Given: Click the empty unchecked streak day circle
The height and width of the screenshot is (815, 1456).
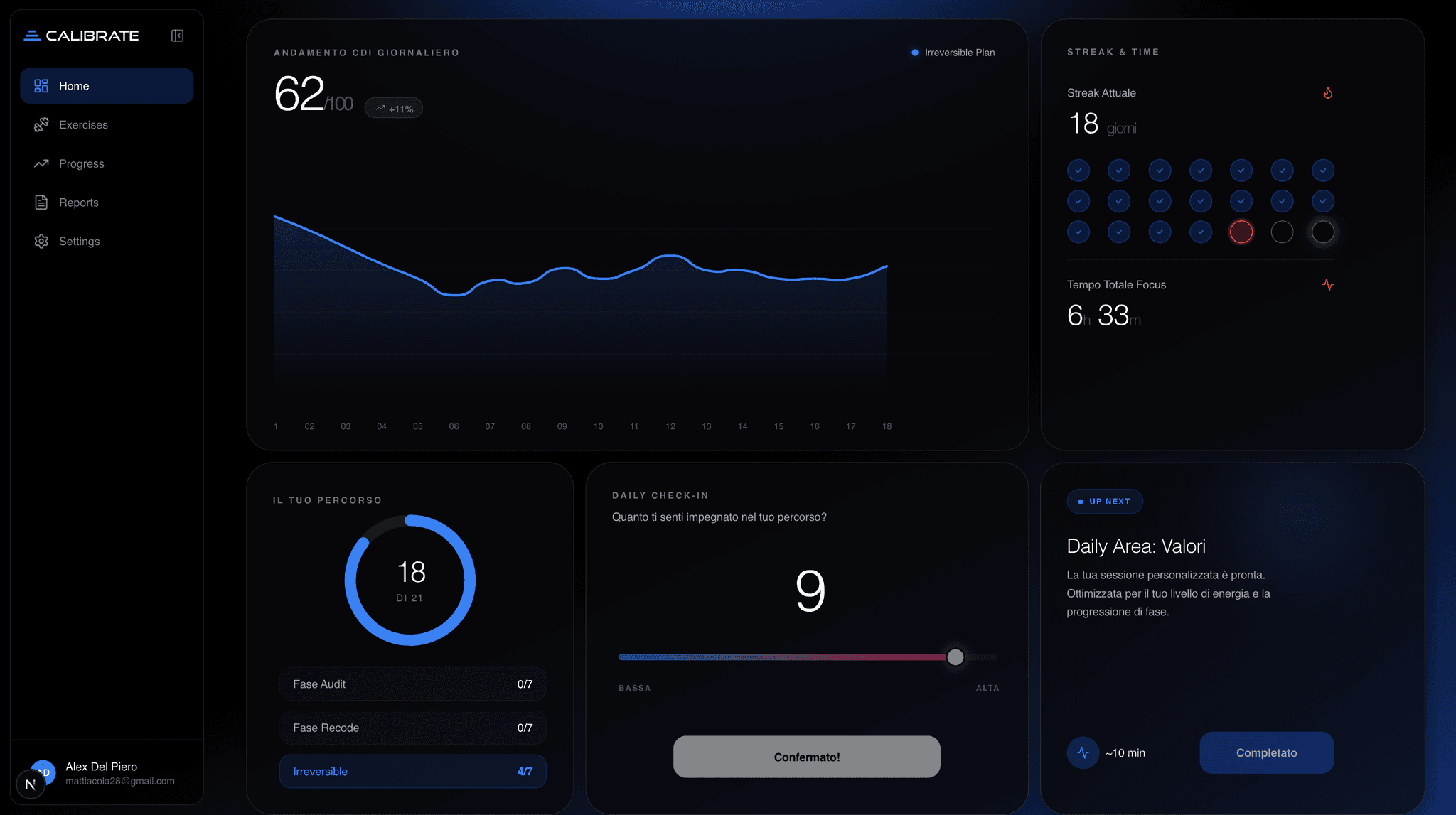Looking at the screenshot, I should point(1282,232).
